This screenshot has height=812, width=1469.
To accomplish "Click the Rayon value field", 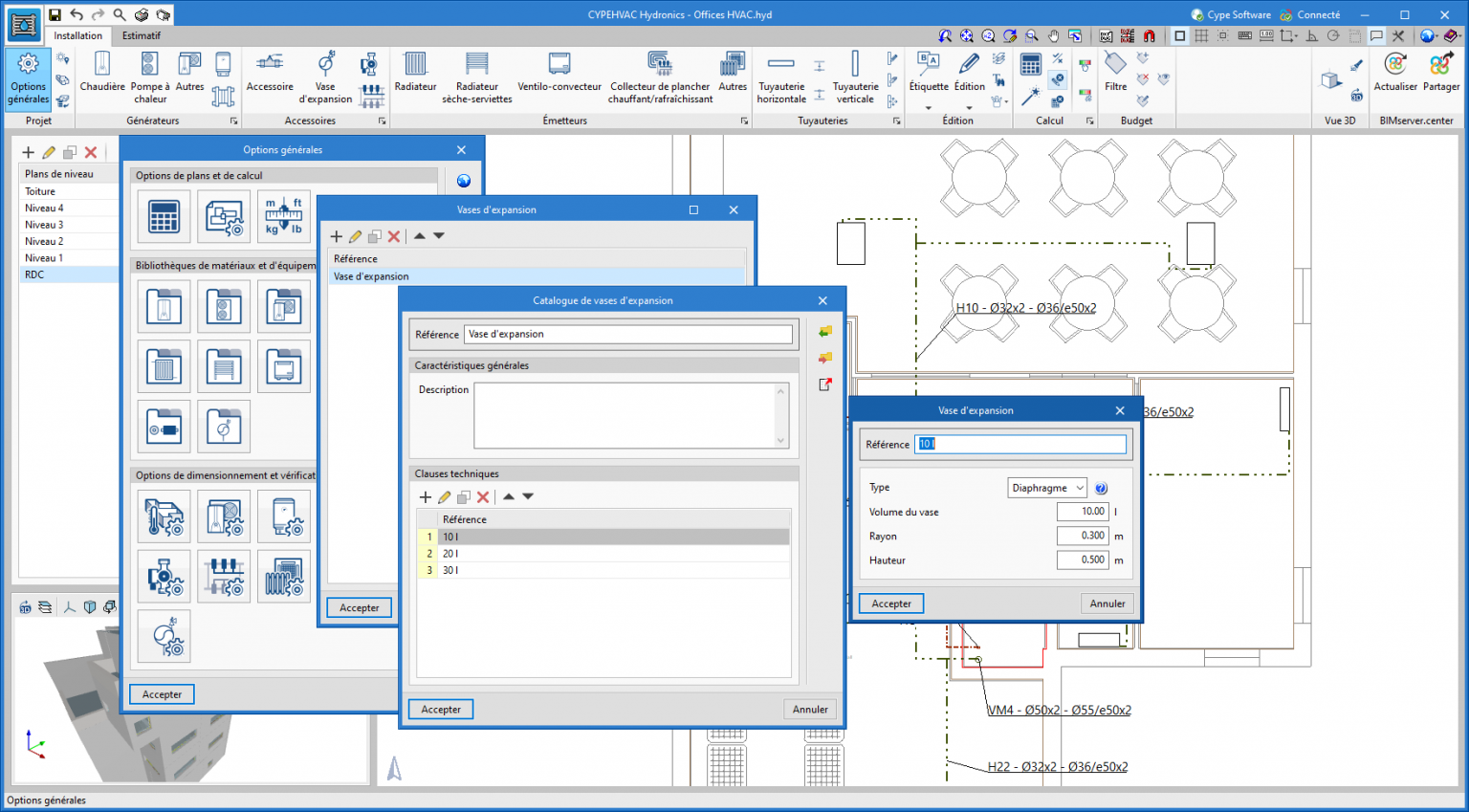I will pos(1083,536).
